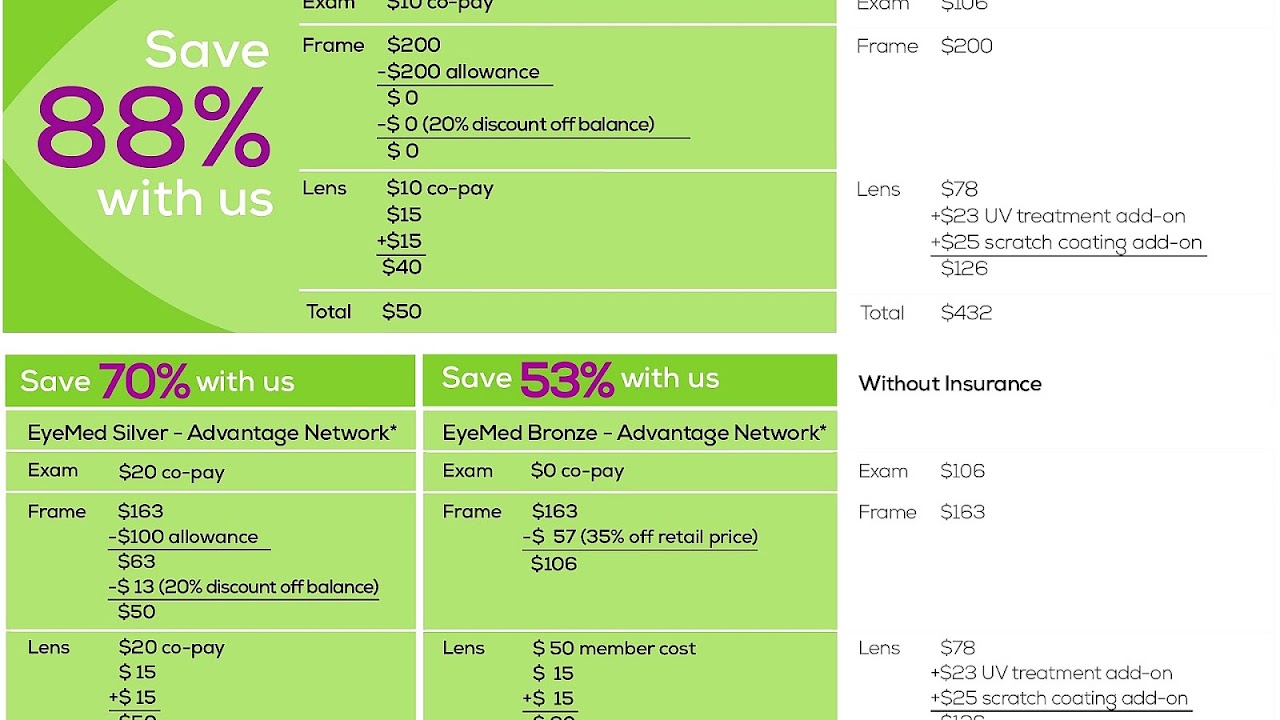Select the EyeMed Bronze - Advantage Network heading

634,433
